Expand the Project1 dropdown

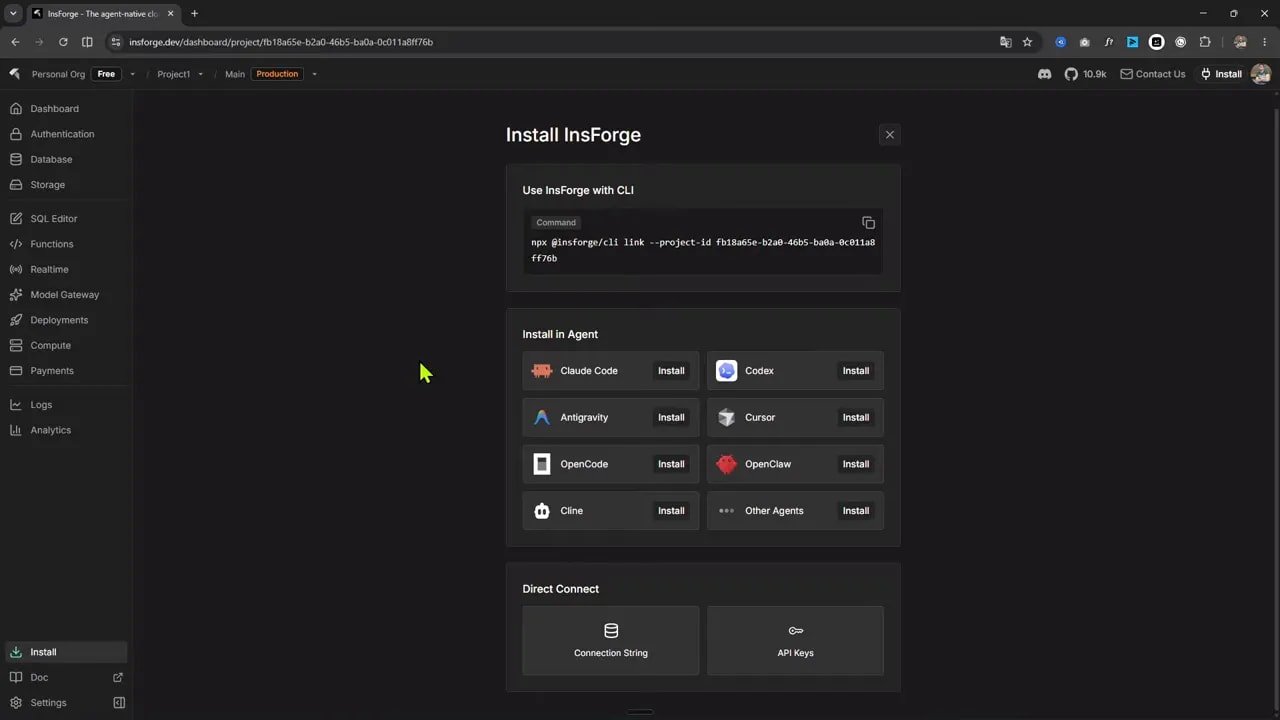coord(200,74)
